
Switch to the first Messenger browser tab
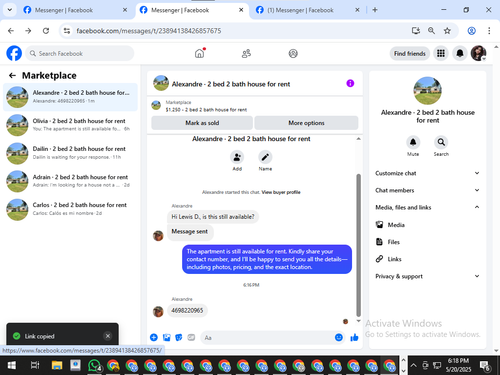pos(75,10)
